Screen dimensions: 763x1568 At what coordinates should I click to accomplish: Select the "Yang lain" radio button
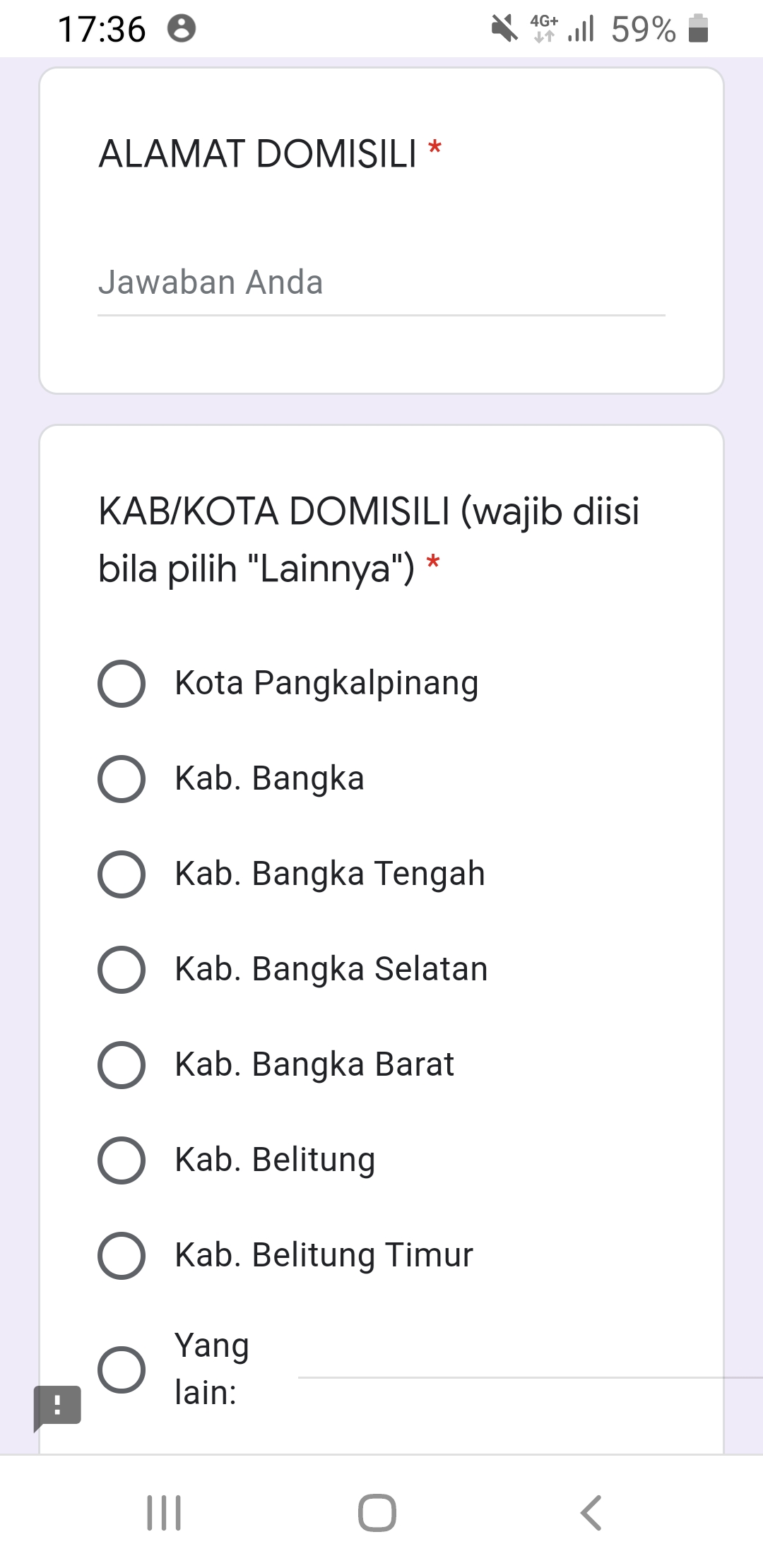click(x=122, y=1370)
